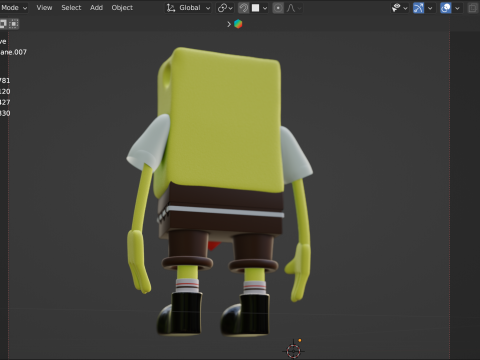Open the Global transform orientation dropdown

click(188, 8)
